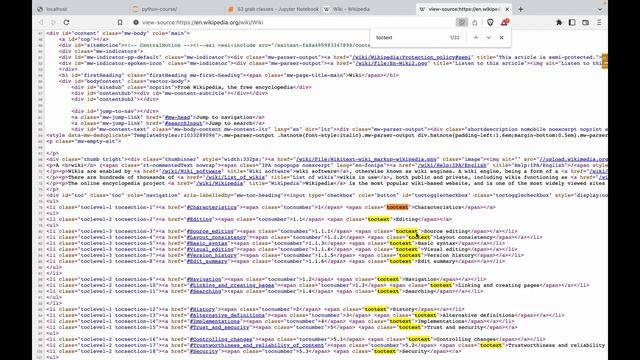Image resolution: width=640 pixels, height=360 pixels.
Task: Click the #Source_editing anchor link
Action: pos(210,231)
